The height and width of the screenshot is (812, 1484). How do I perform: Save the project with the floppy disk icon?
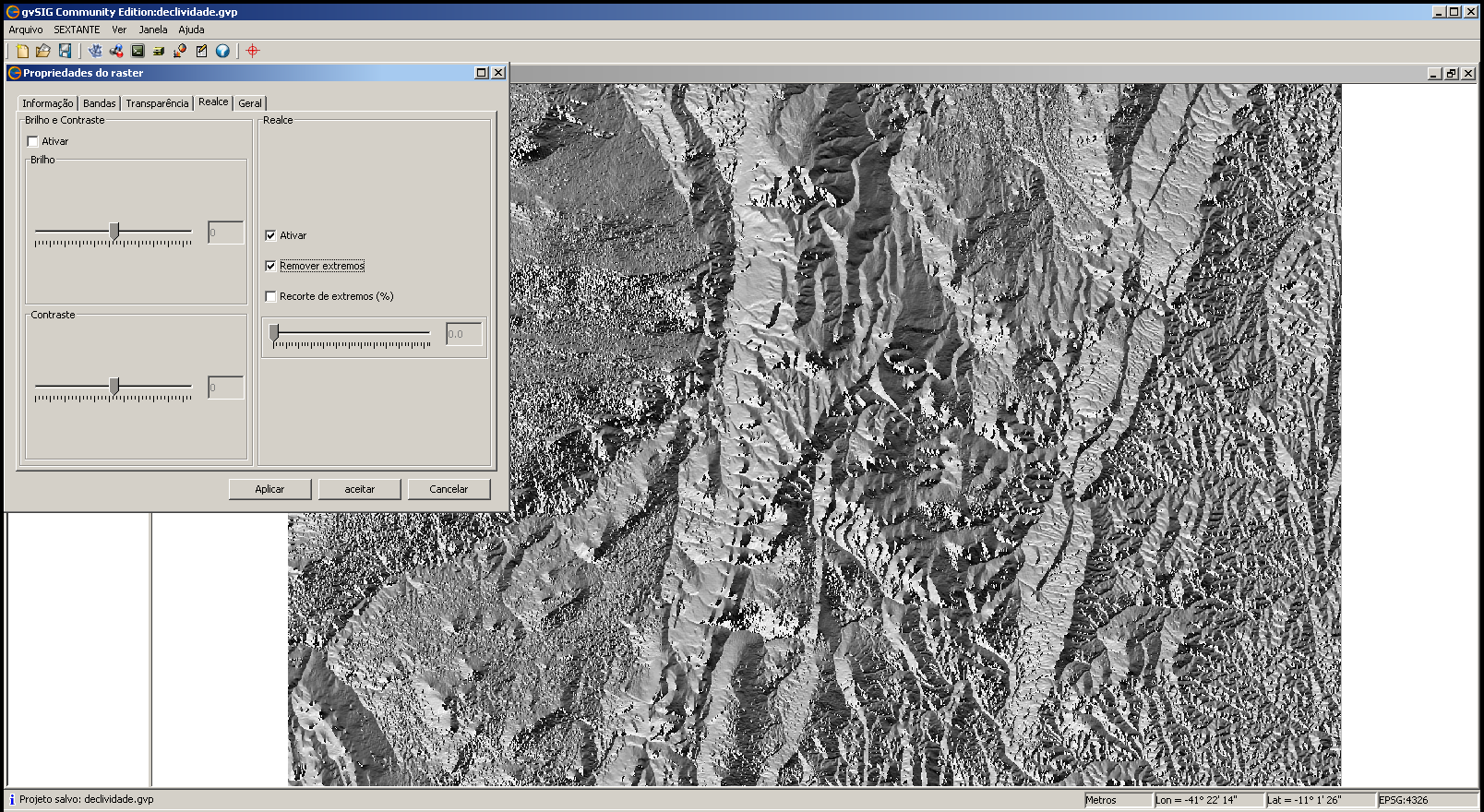pos(65,51)
